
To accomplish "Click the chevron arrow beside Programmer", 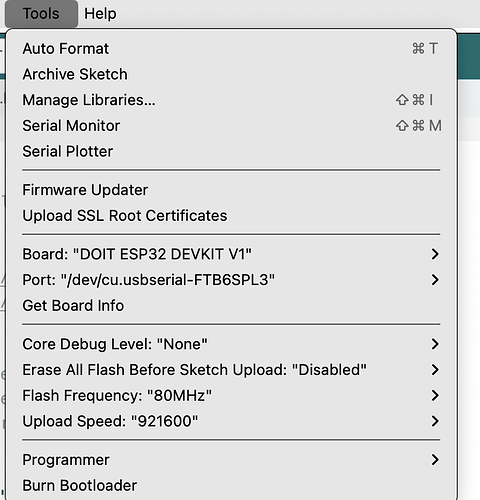I will click(435, 460).
